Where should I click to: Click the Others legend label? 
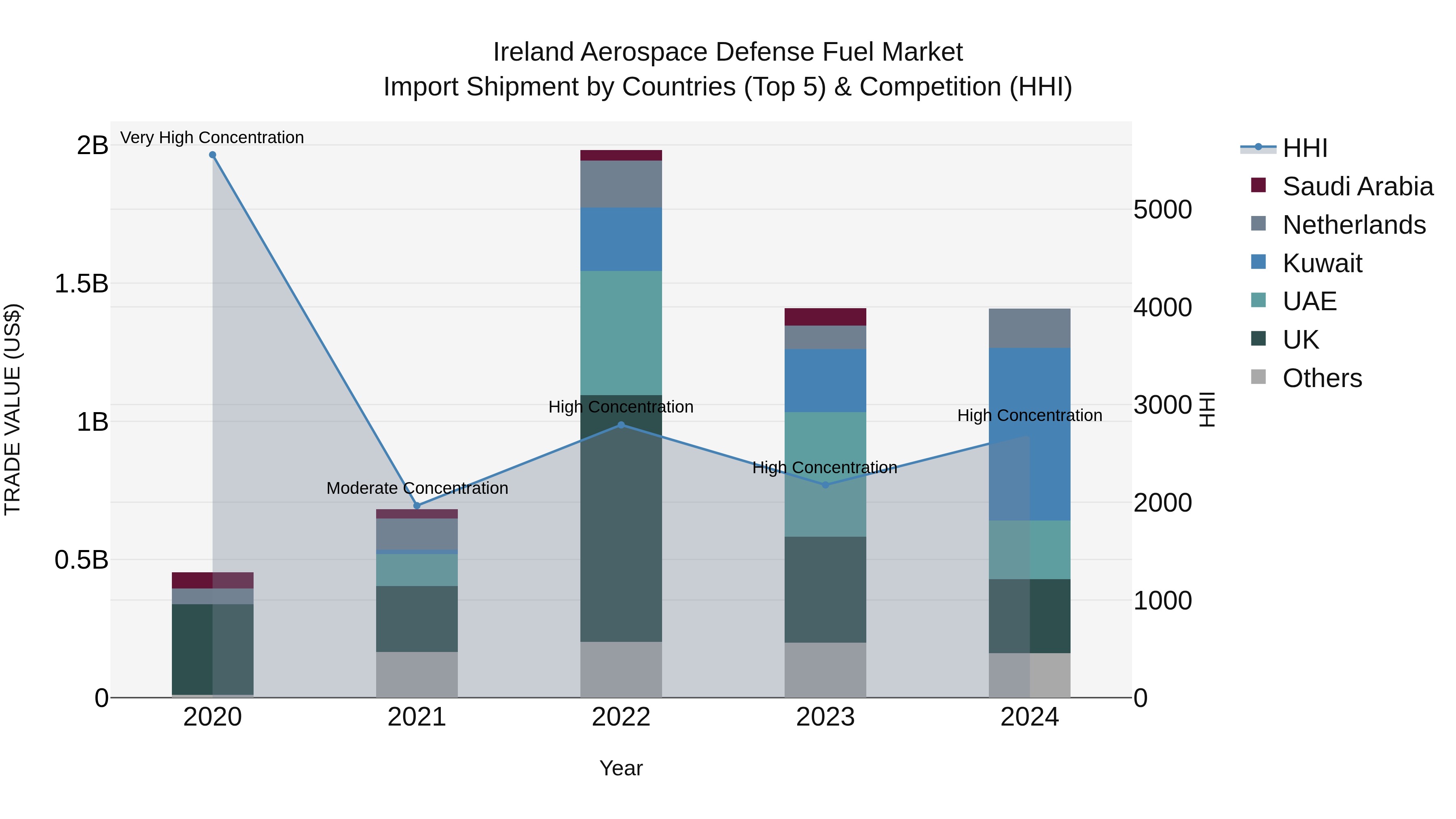(x=1322, y=378)
